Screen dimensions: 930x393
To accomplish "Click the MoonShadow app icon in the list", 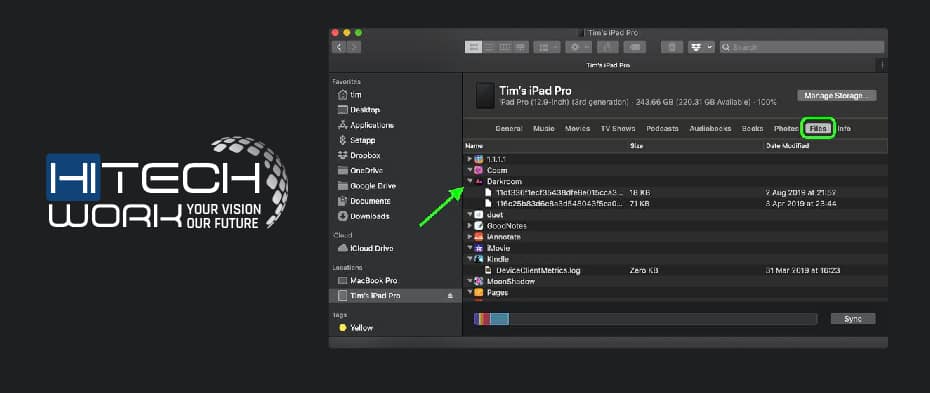I will point(479,282).
